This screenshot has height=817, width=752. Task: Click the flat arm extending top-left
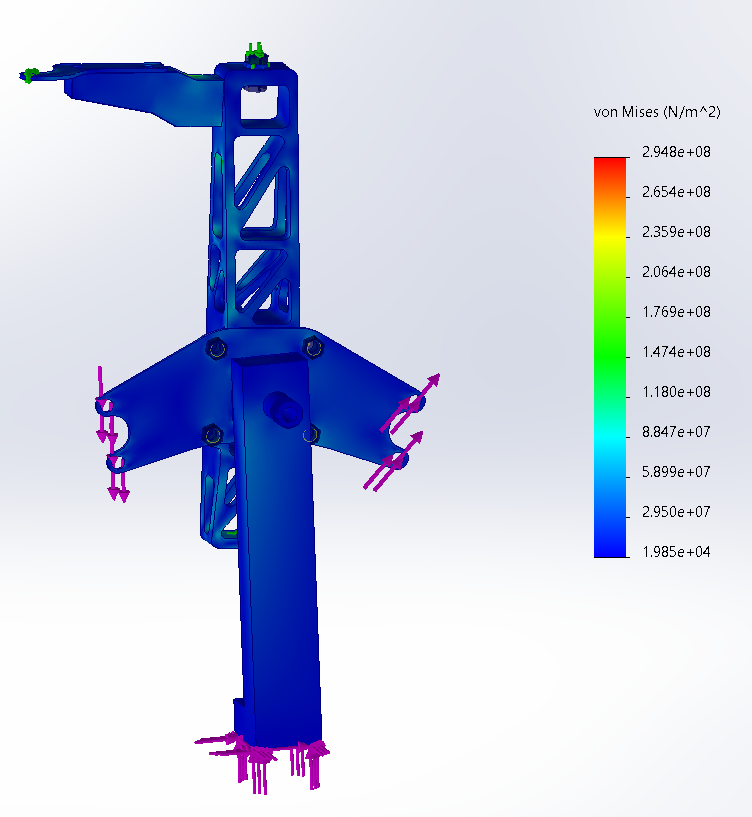[140, 95]
